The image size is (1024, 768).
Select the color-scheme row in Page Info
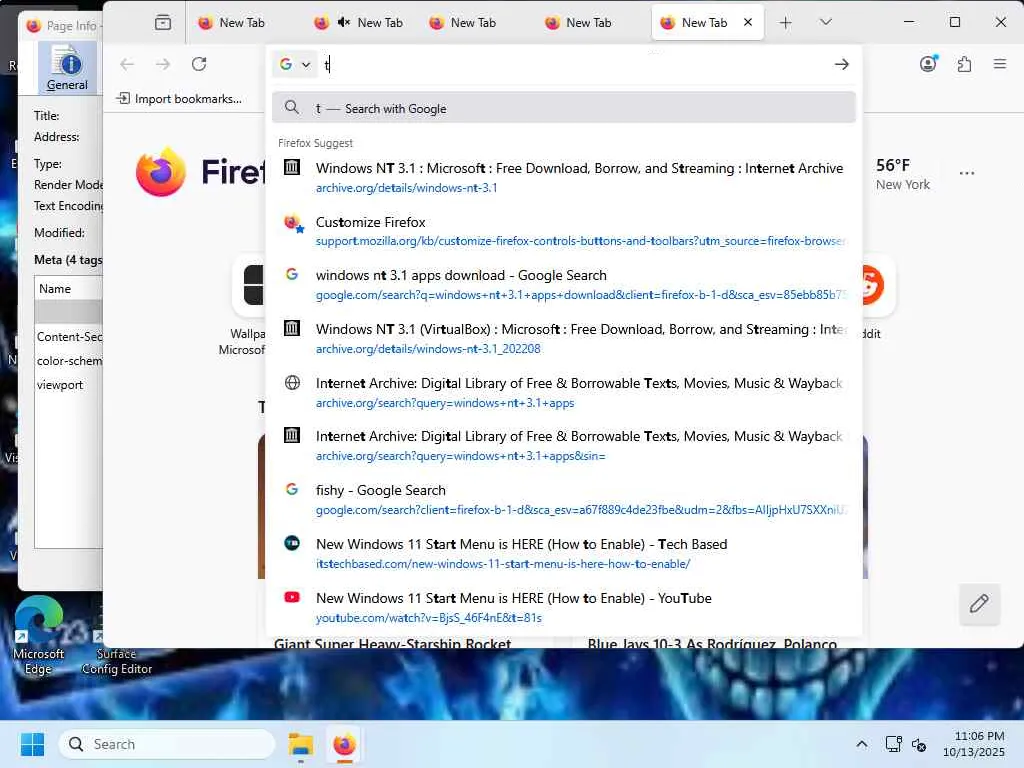click(69, 360)
